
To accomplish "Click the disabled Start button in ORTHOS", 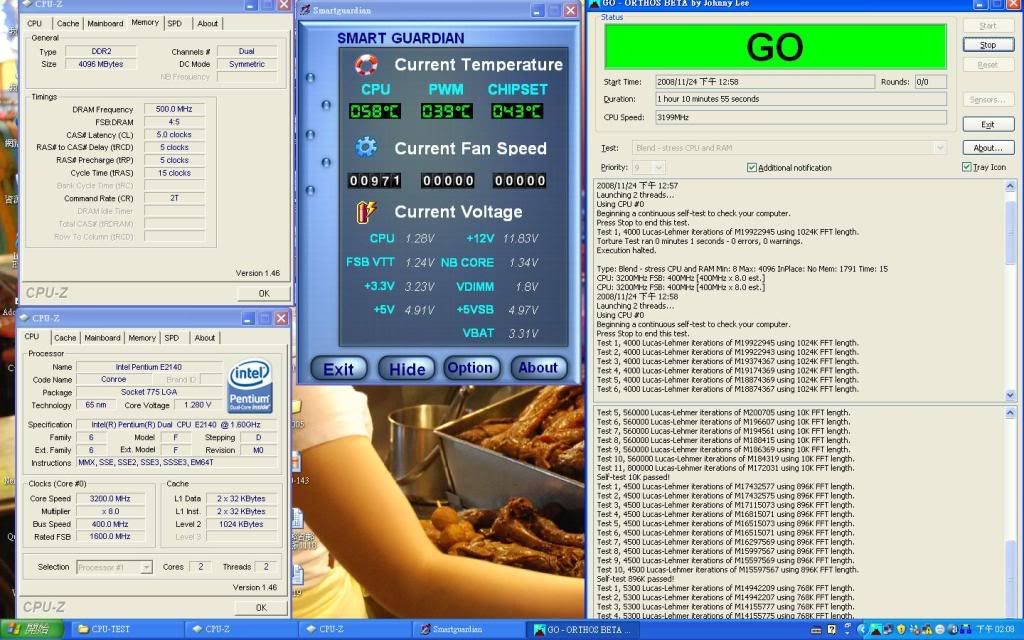I will (x=988, y=25).
